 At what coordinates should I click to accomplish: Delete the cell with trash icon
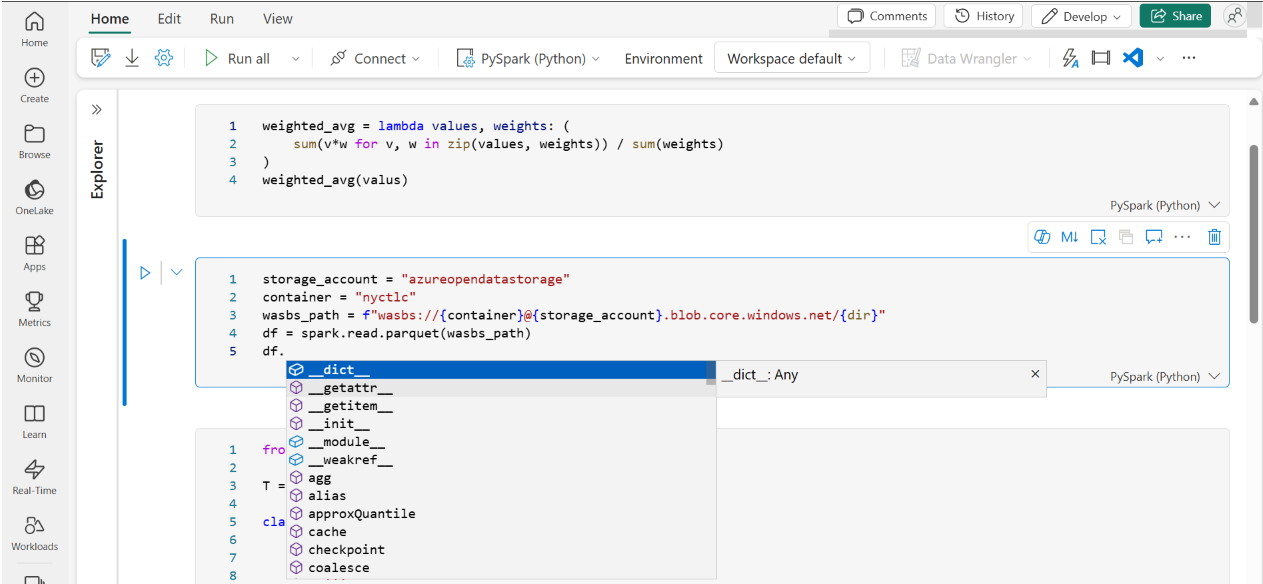1214,237
